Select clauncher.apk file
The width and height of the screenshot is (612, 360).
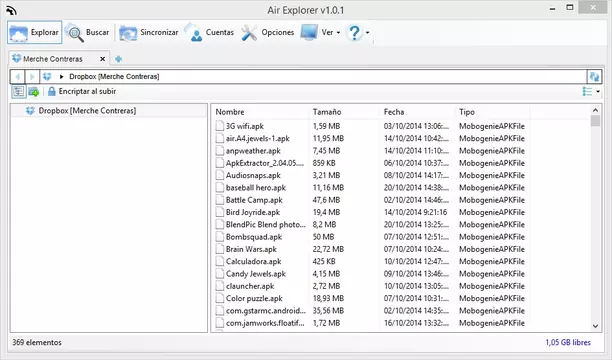point(250,286)
